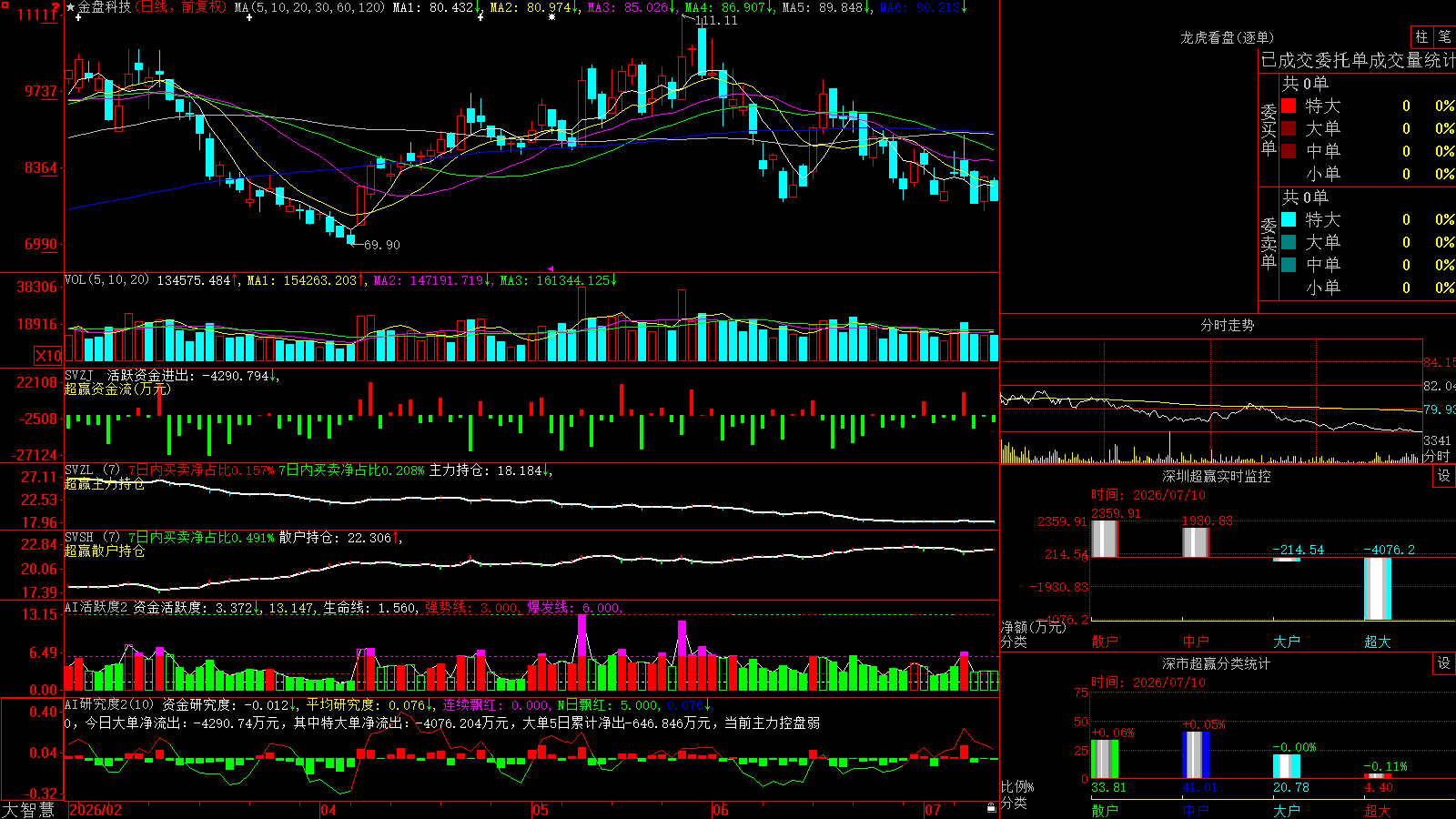The width and height of the screenshot is (1456, 819).
Task: Click the green 散户 33.81 ratio bar
Action: pyautogui.click(x=1105, y=759)
